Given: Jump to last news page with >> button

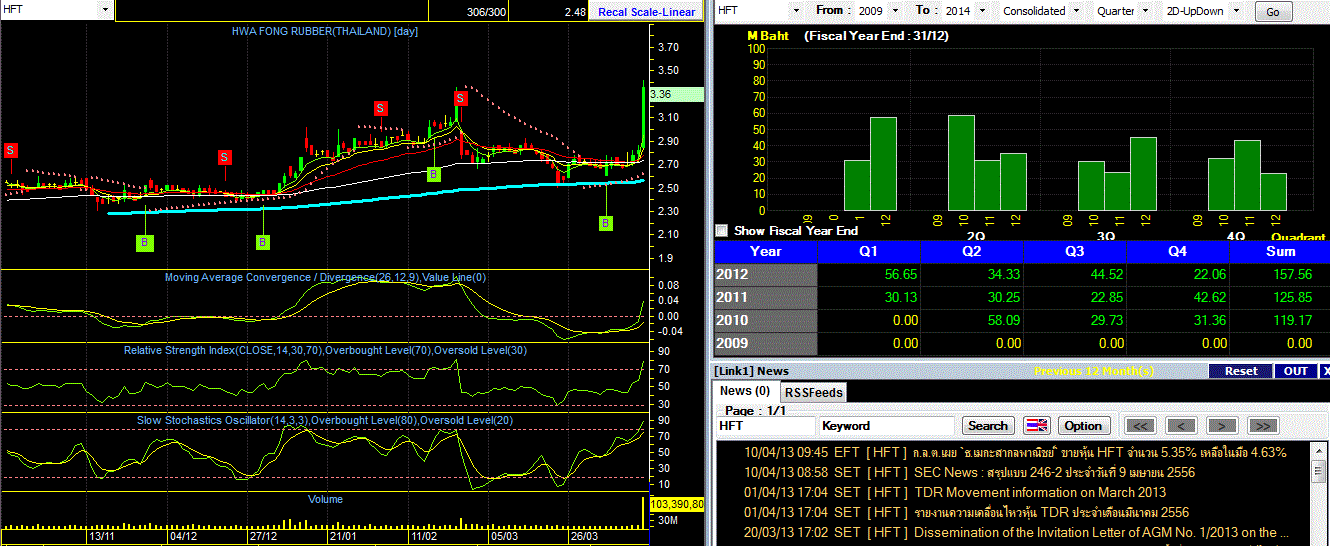Looking at the screenshot, I should (1263, 425).
